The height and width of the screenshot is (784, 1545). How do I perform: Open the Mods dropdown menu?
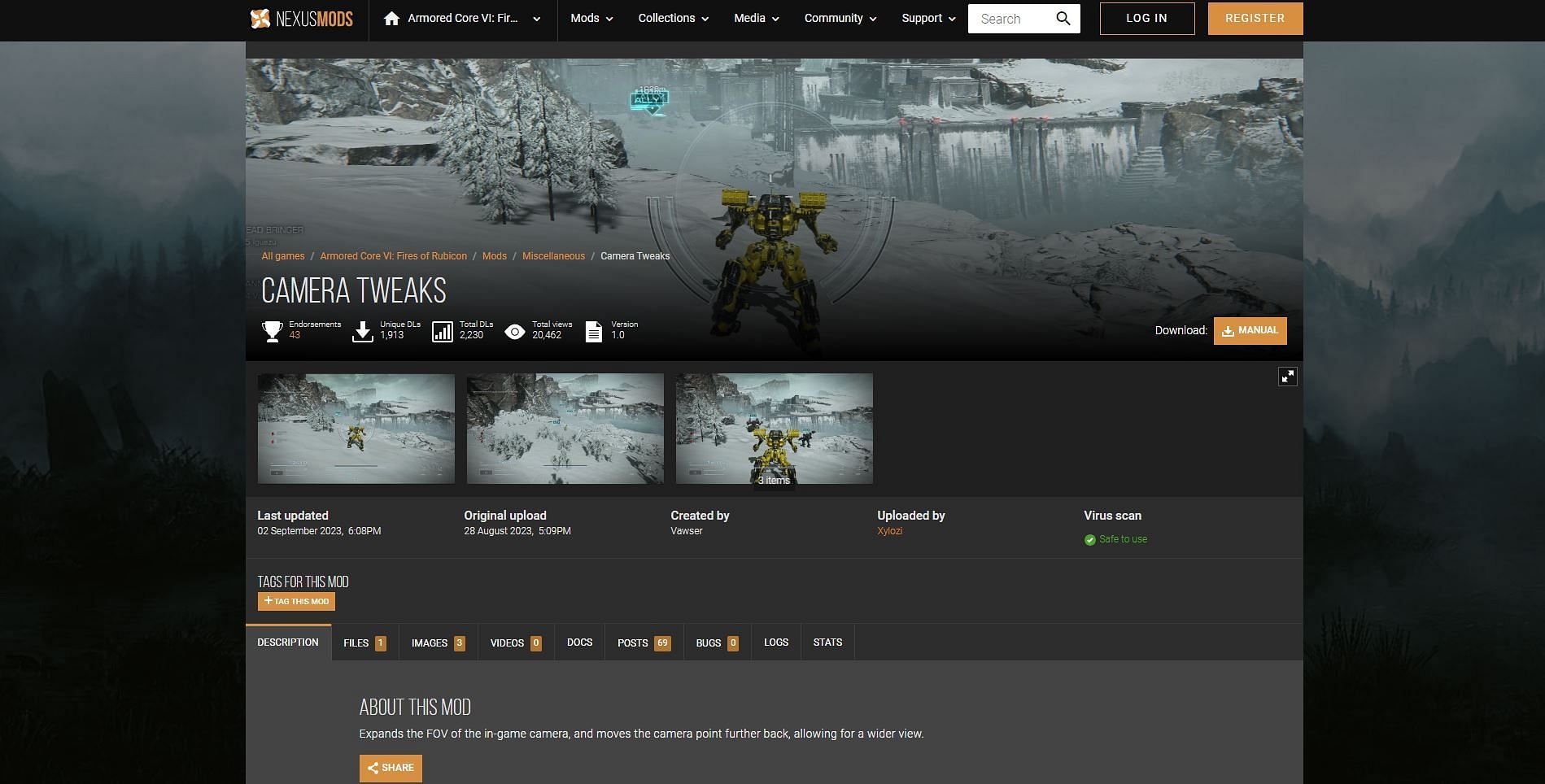tap(591, 19)
